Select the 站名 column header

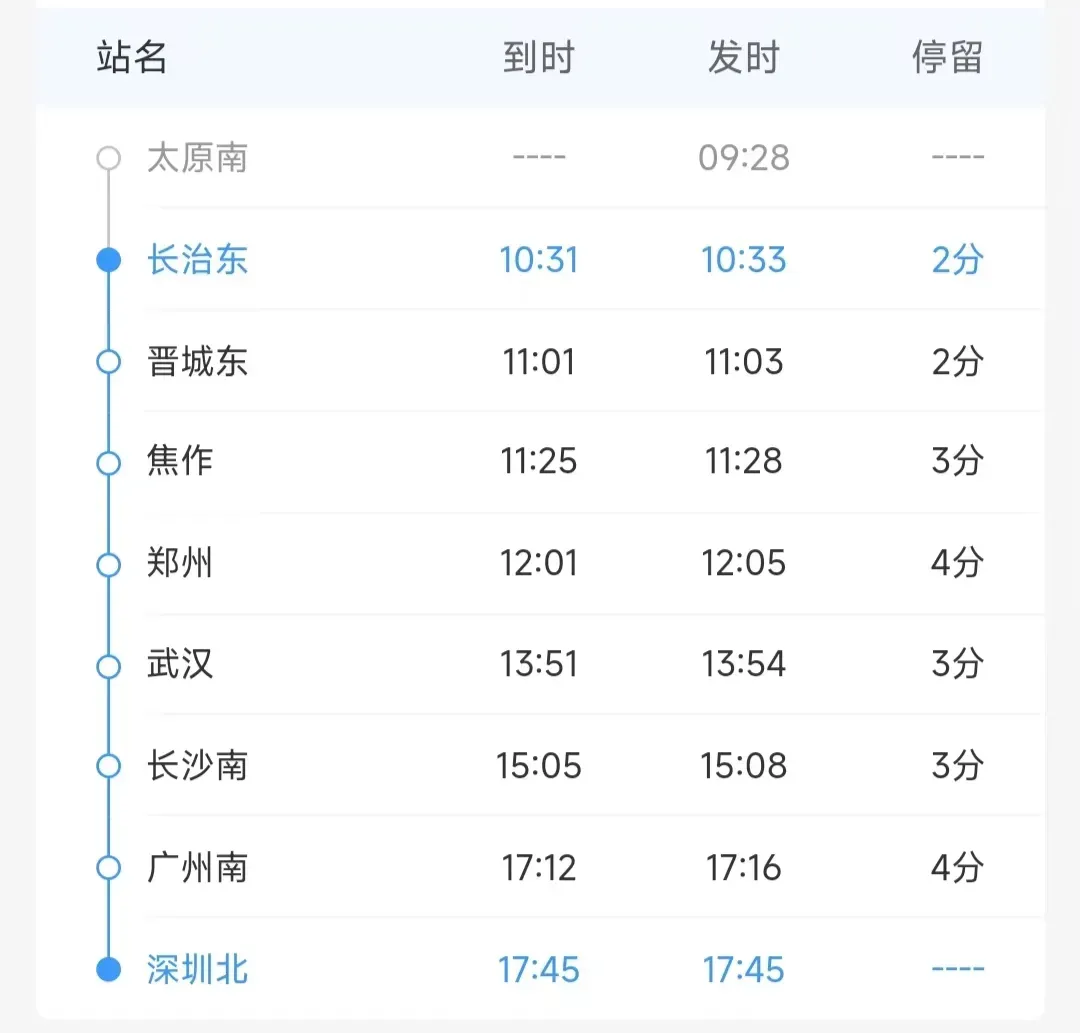131,58
